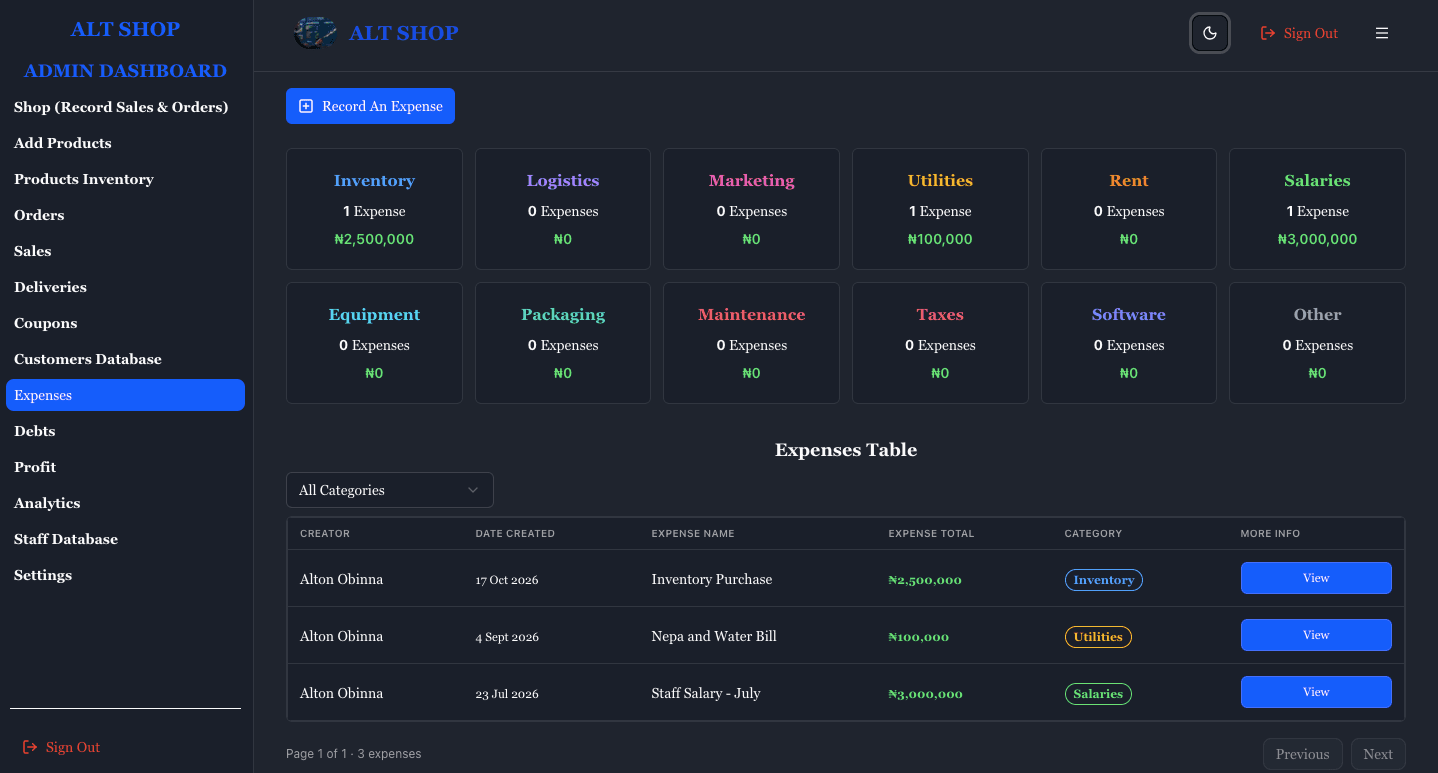Click the Utilities badge in table

1098,637
